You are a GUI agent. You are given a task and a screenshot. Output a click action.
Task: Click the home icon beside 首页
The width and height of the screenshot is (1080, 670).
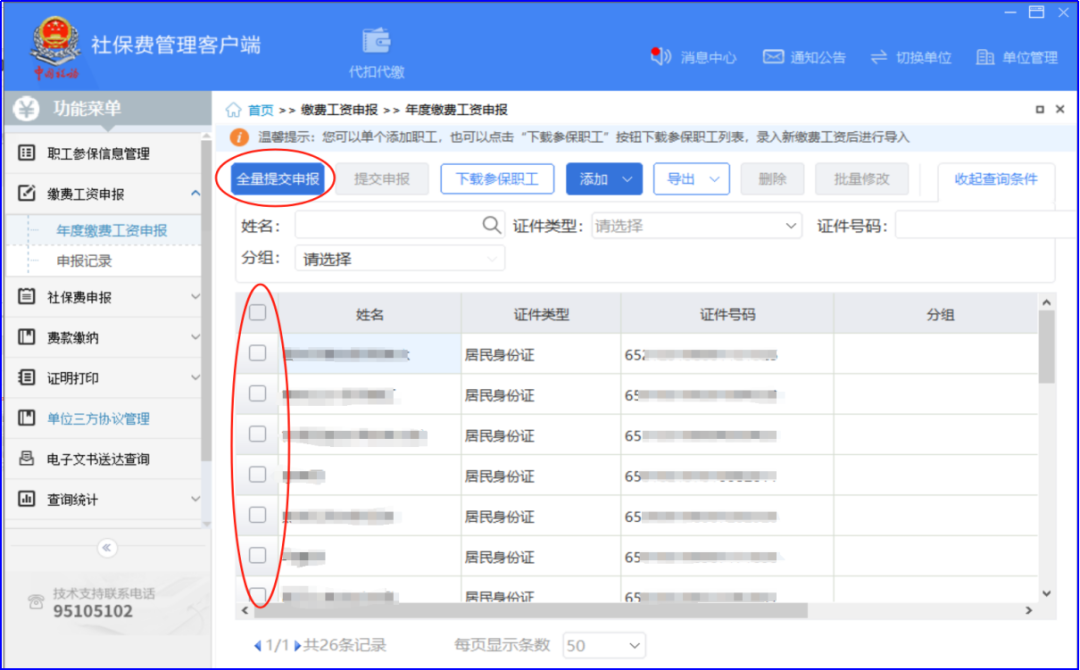(233, 109)
